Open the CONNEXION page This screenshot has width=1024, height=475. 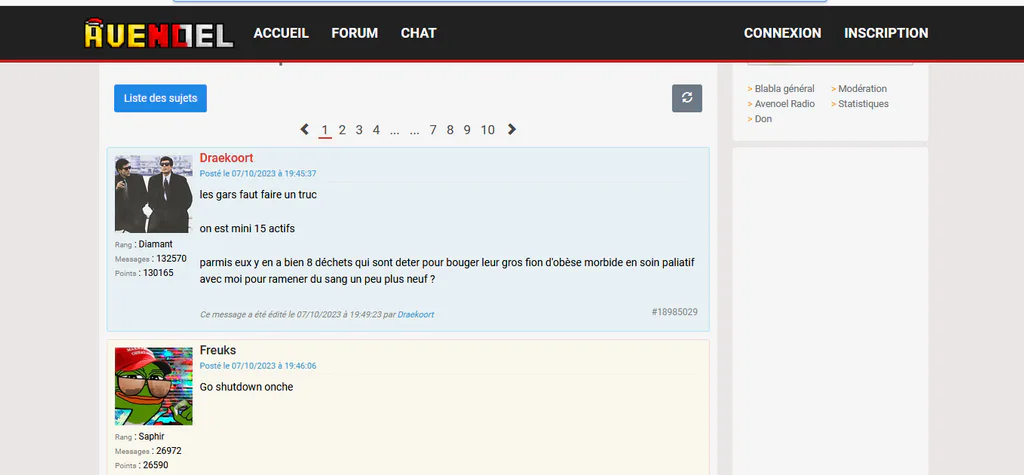pyautogui.click(x=782, y=33)
